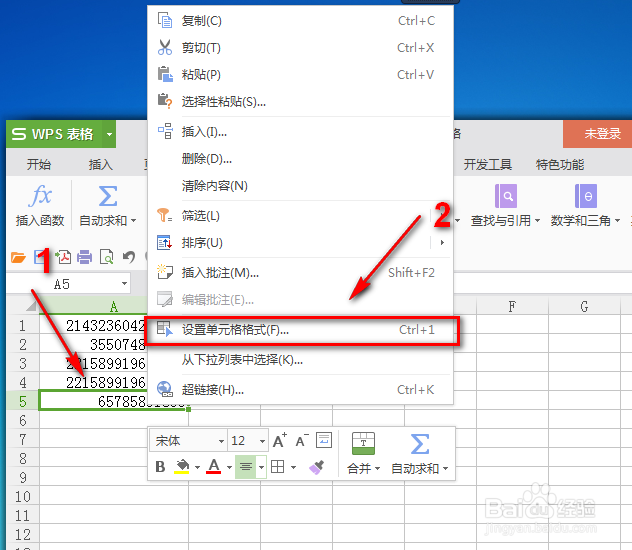This screenshot has width=632, height=550.
Task: Open the Filter (筛选) menu entry
Action: coord(300,216)
